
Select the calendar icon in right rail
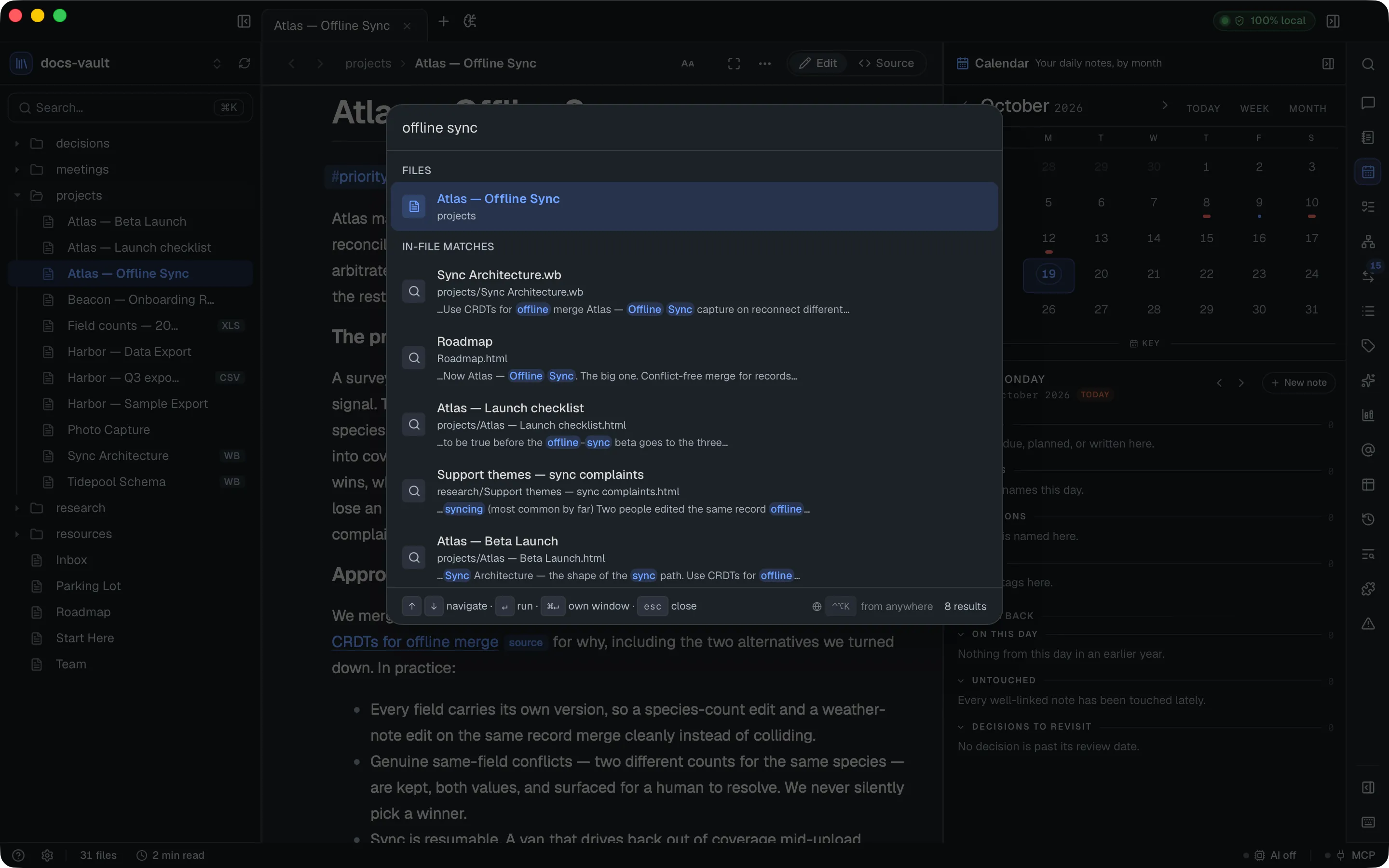tap(1368, 172)
